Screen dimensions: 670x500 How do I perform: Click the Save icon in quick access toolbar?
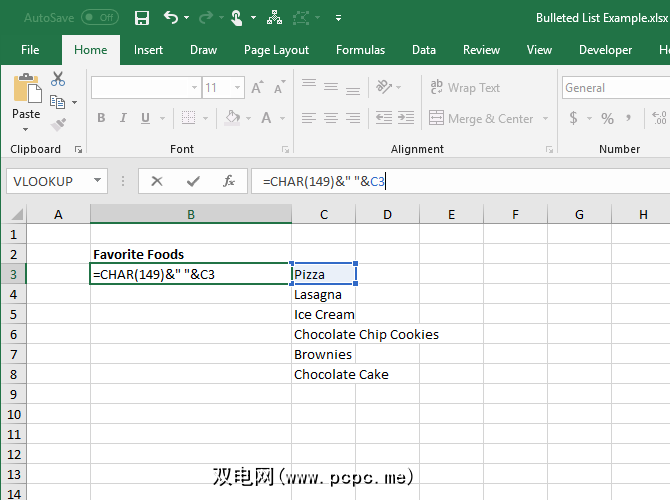[141, 18]
